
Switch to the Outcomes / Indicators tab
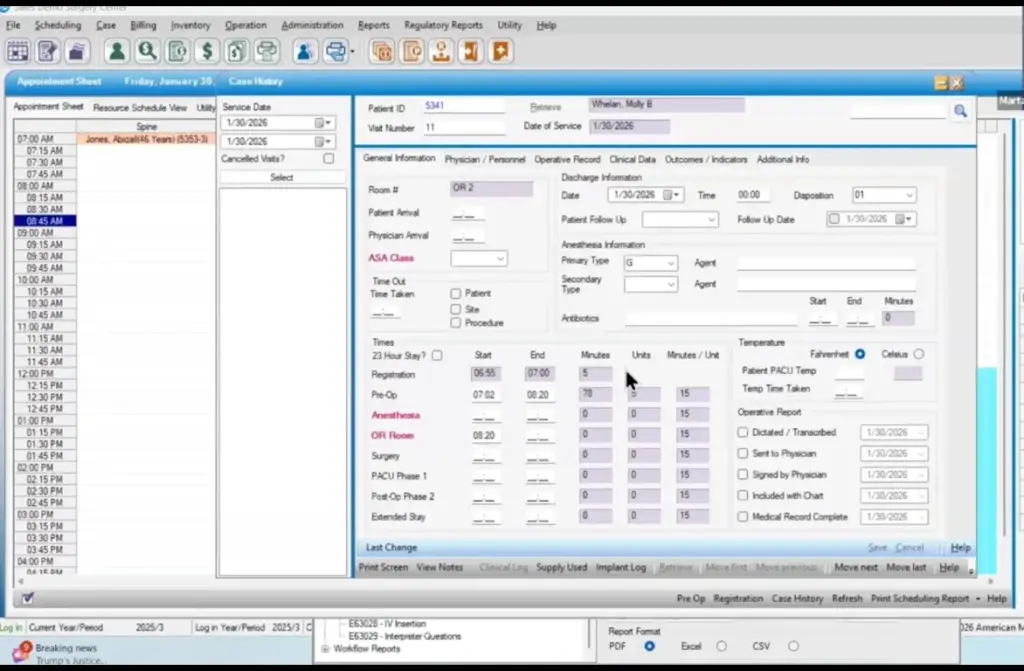point(705,159)
